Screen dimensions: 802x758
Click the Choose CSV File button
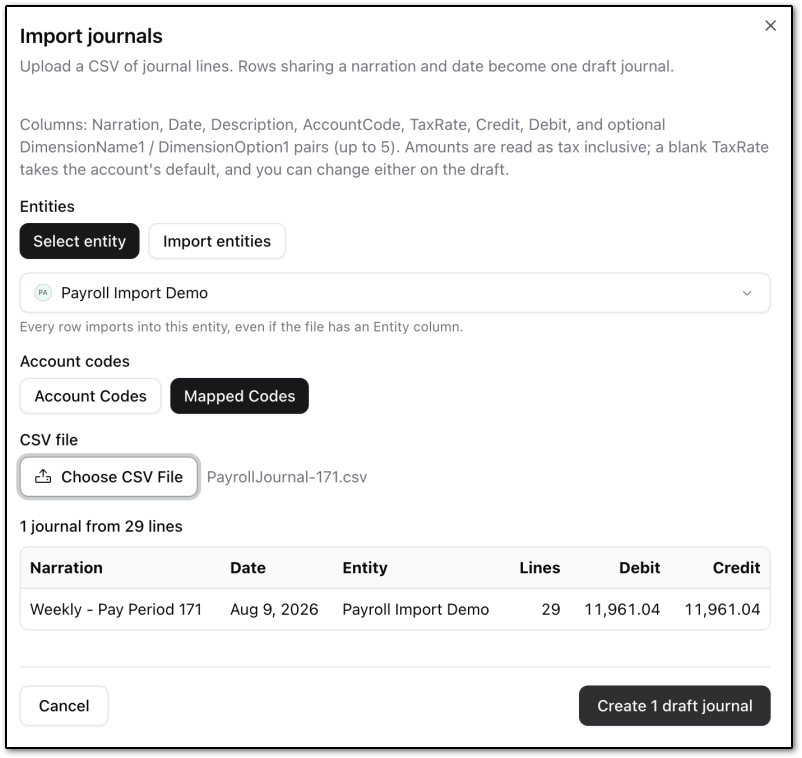pos(109,477)
